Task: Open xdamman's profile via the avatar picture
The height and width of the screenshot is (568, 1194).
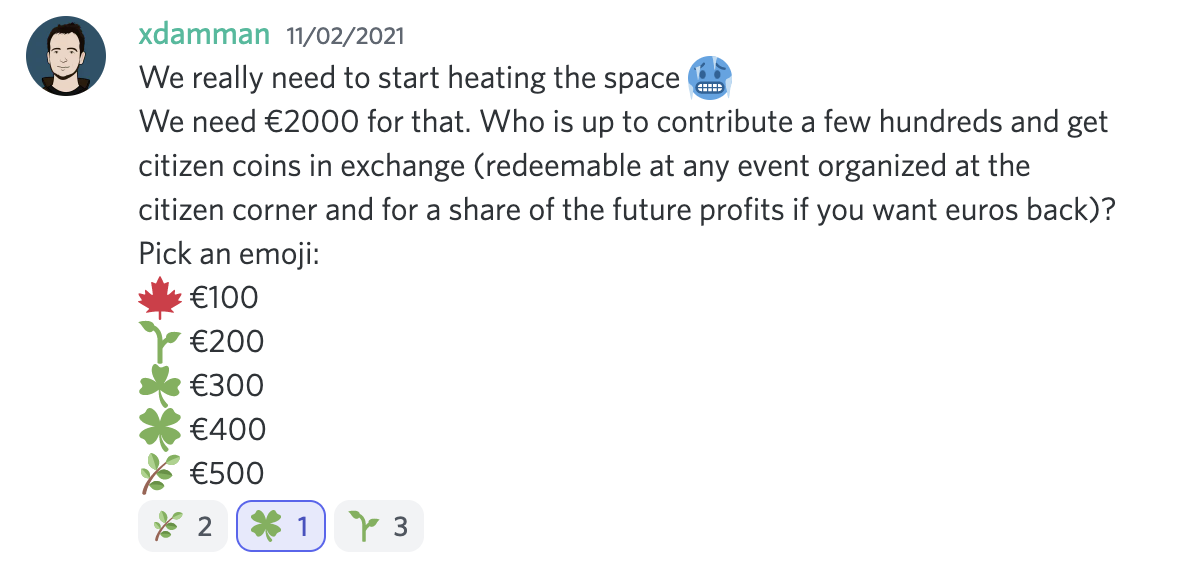Action: coord(66,56)
